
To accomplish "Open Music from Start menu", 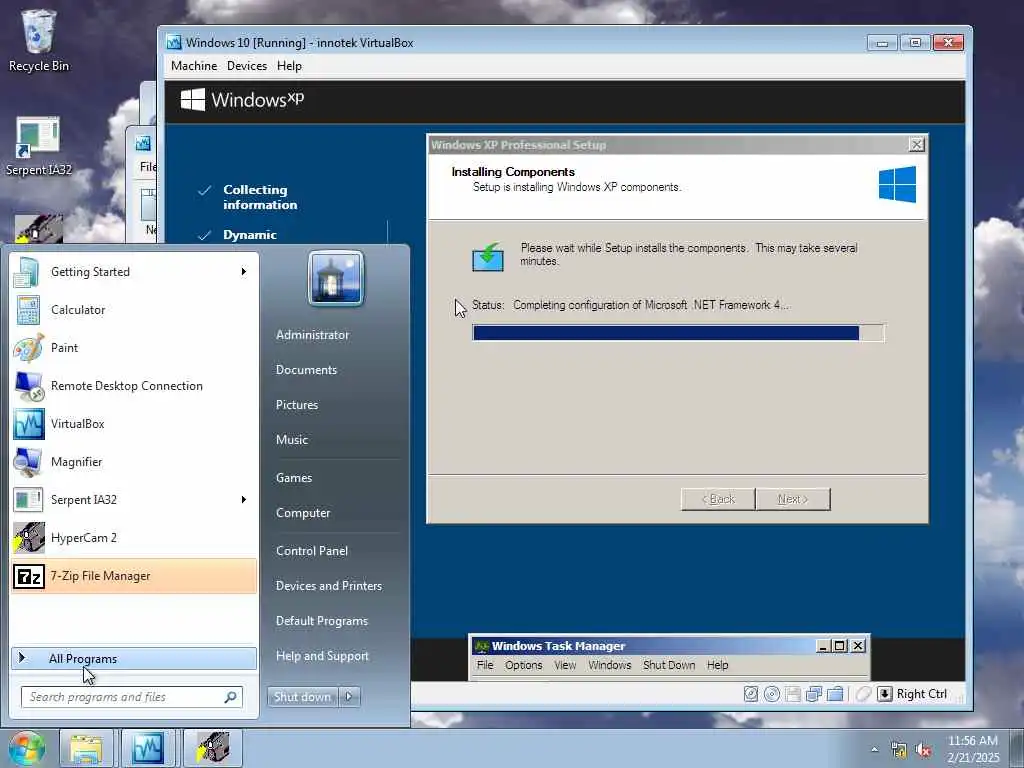I will coord(291,440).
